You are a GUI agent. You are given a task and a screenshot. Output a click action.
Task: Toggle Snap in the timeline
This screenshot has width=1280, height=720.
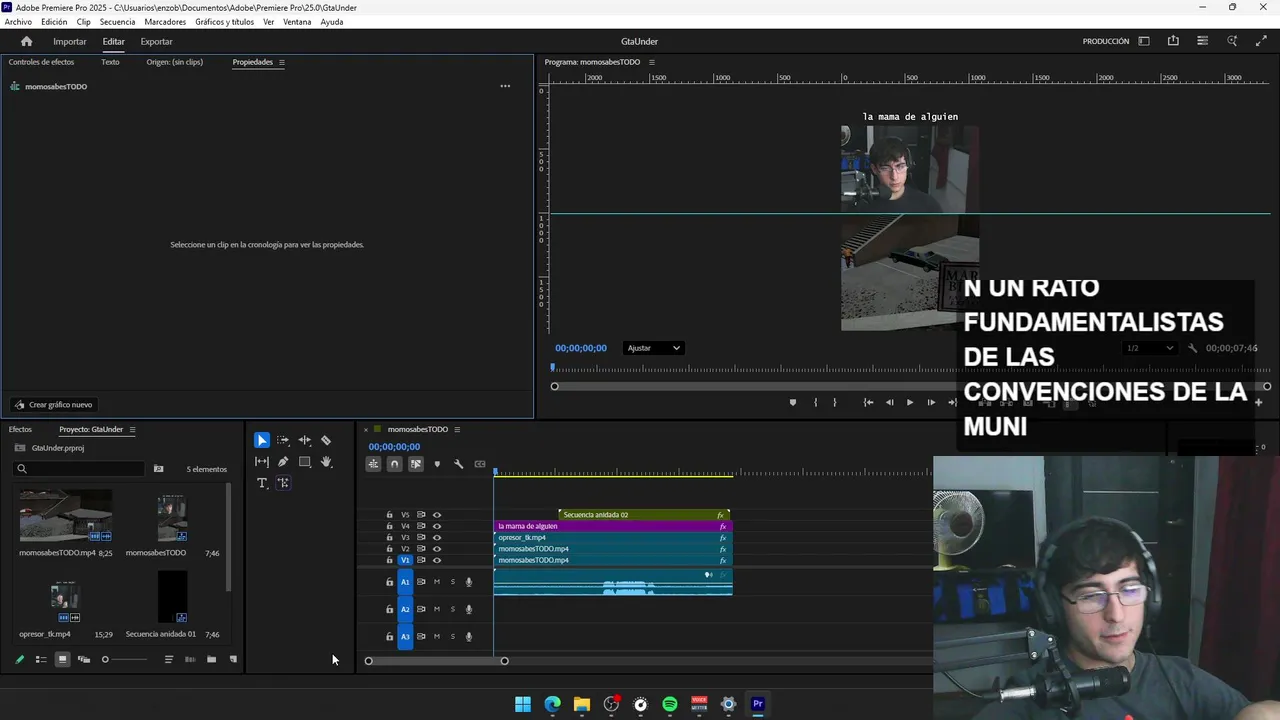point(394,464)
